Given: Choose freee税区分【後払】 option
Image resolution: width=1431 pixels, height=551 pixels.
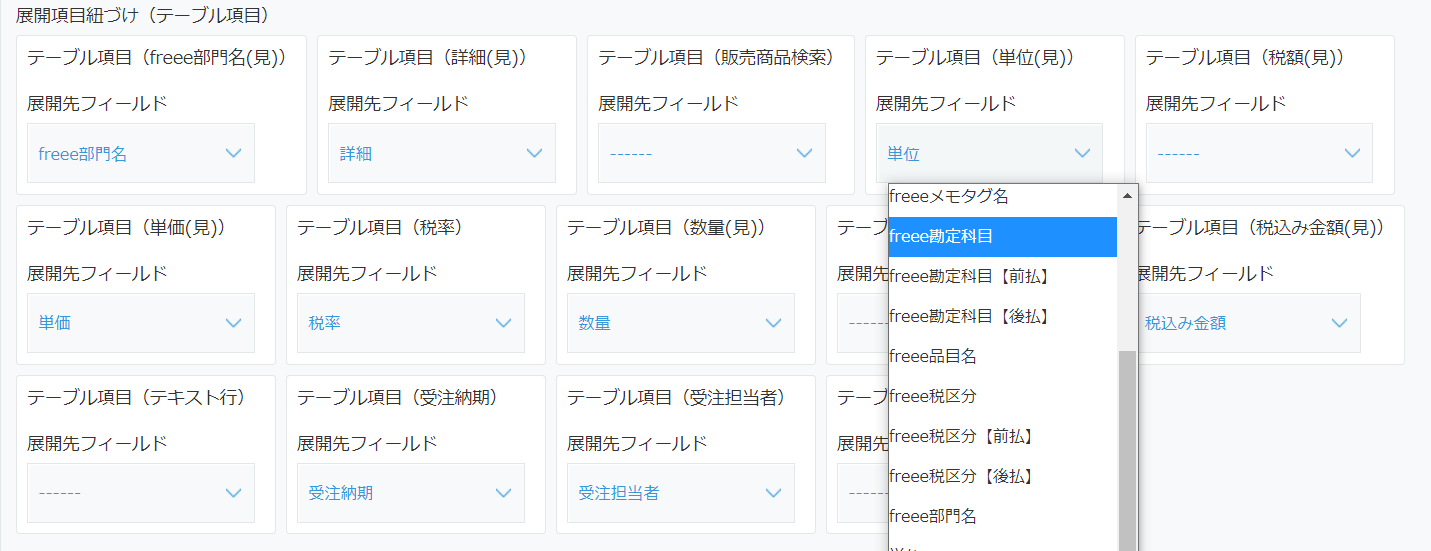Looking at the screenshot, I should pos(1002,476).
